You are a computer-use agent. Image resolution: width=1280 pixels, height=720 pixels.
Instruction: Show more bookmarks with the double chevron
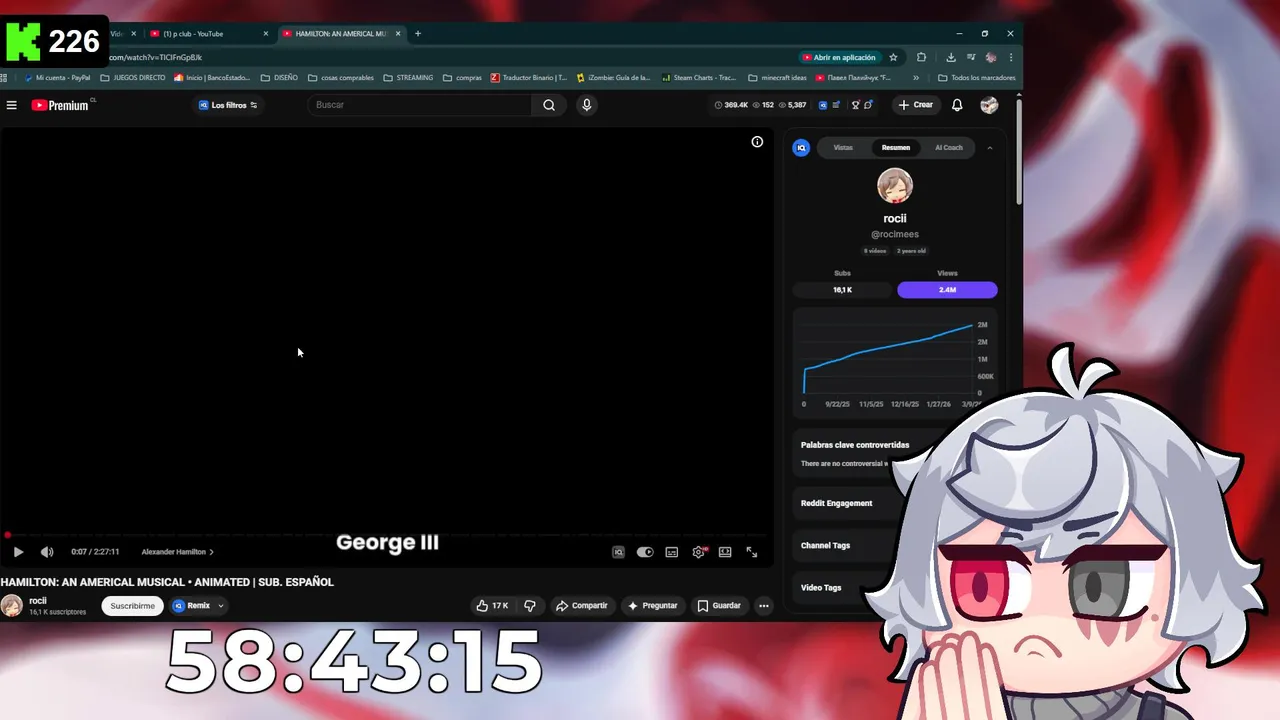point(916,77)
